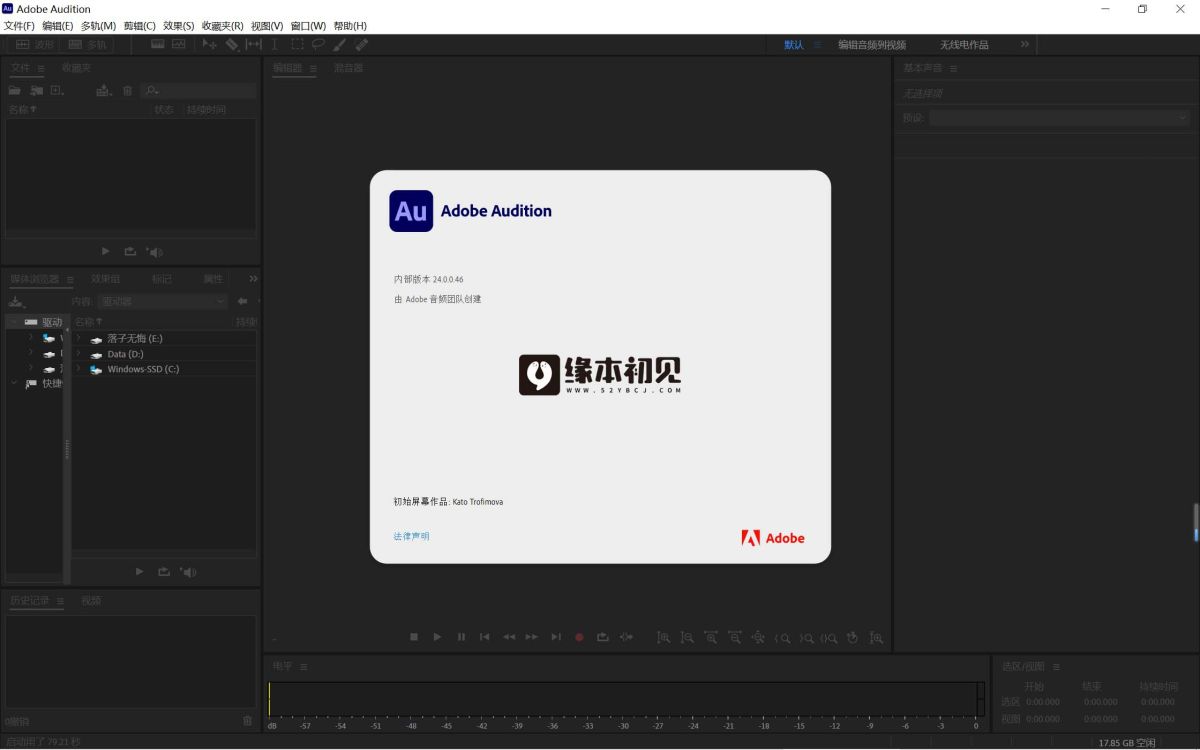The width and height of the screenshot is (1200, 750).
Task: Open the 编辑器 panel menu
Action: pyautogui.click(x=312, y=68)
